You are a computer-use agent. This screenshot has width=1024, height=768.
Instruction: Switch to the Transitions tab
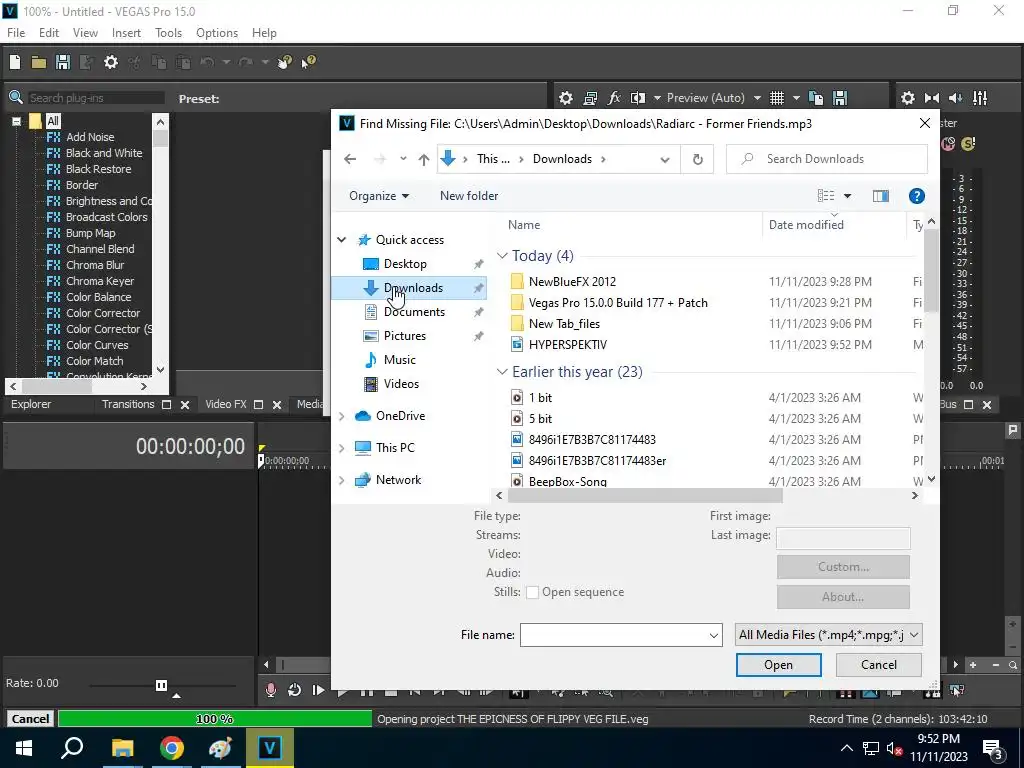coord(128,404)
